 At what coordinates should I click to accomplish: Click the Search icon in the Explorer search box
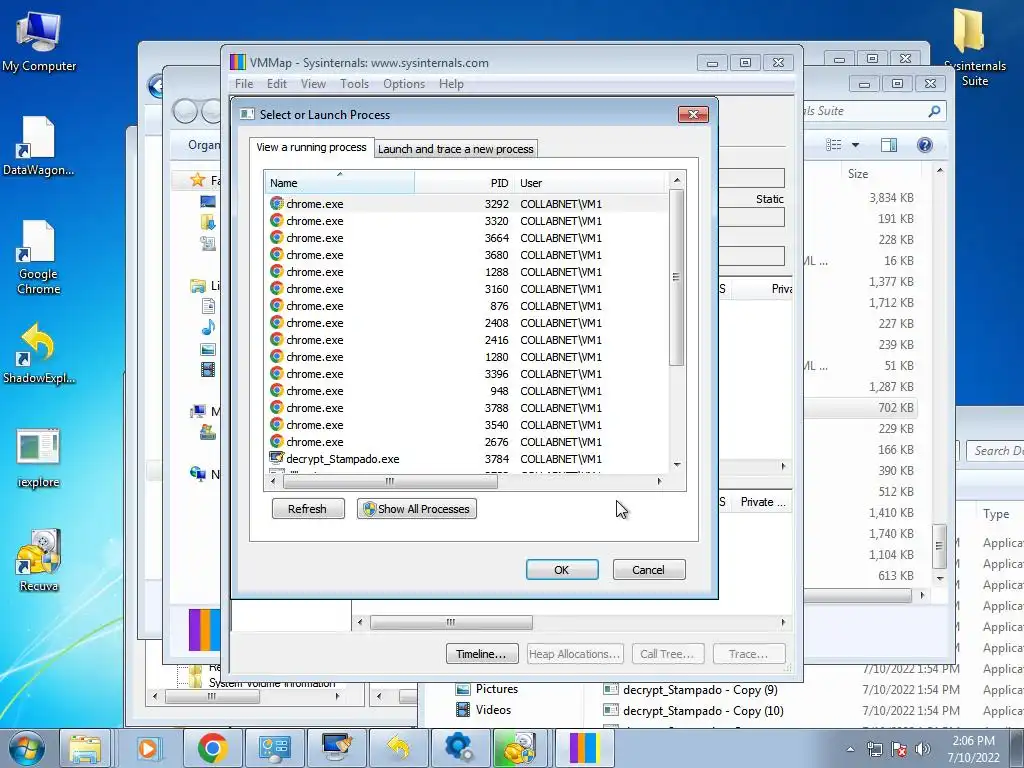pyautogui.click(x=935, y=111)
